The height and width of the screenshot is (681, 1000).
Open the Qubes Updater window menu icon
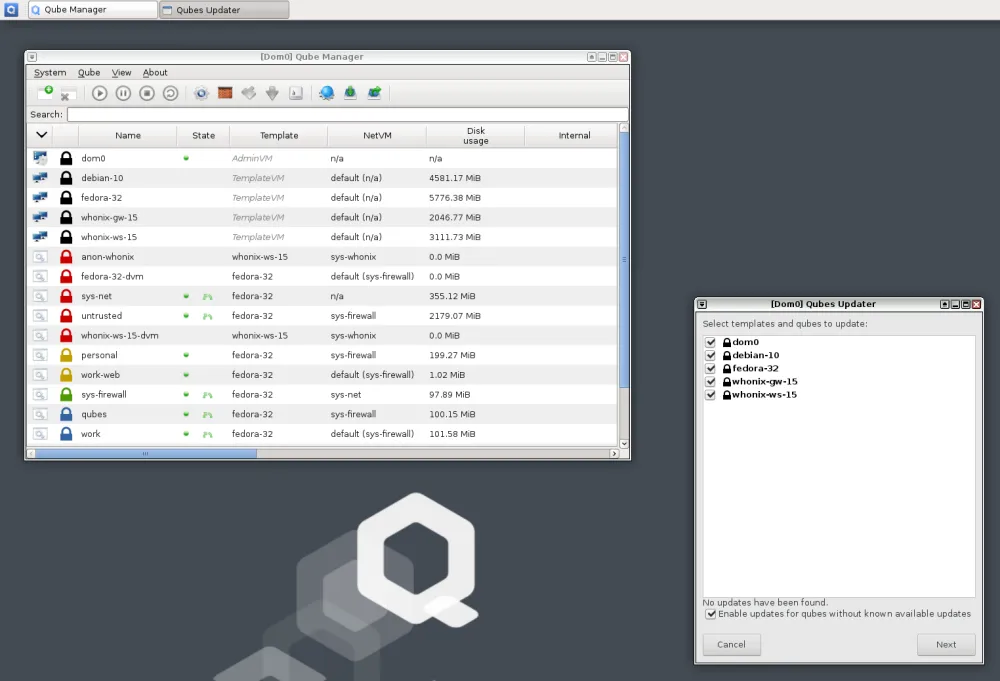[x=703, y=304]
